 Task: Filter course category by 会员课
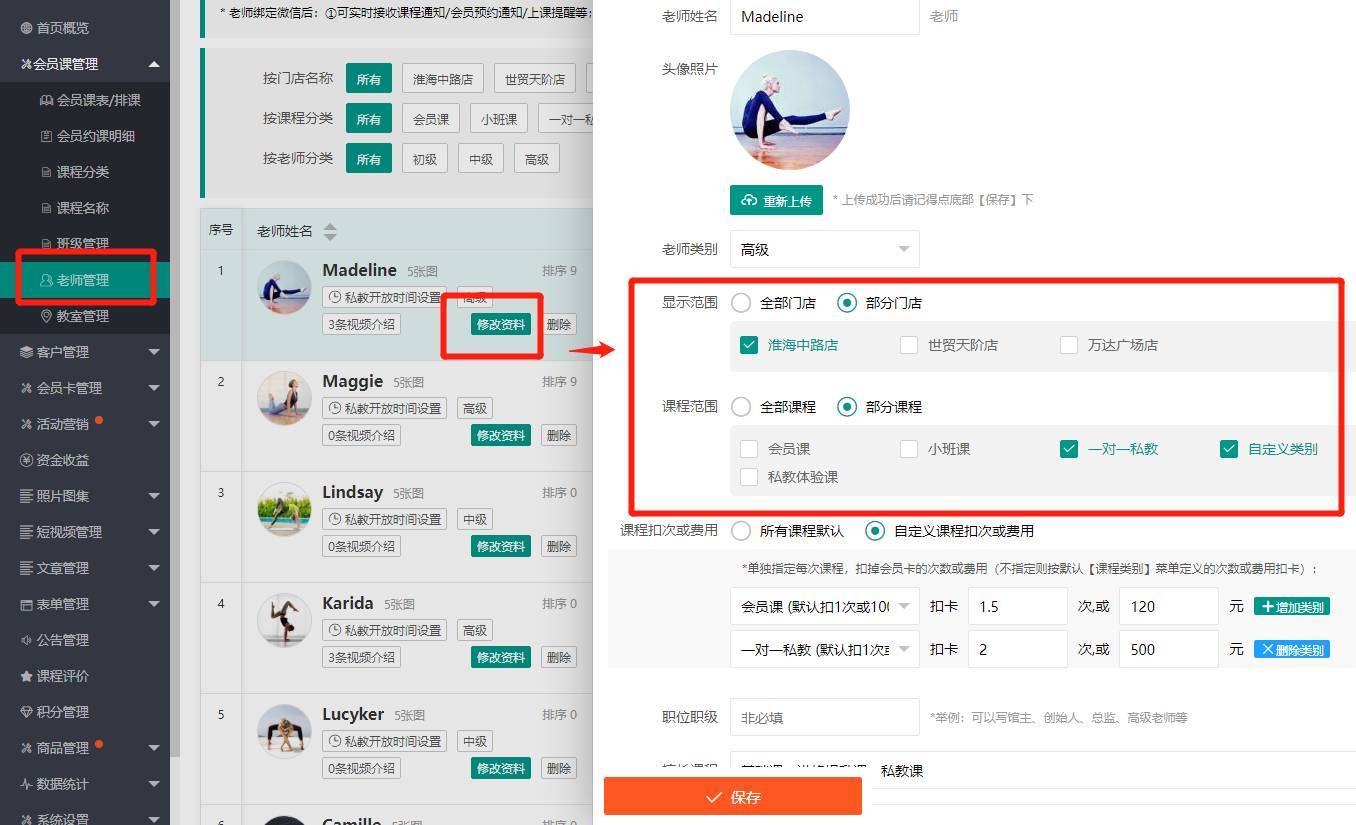(x=431, y=119)
